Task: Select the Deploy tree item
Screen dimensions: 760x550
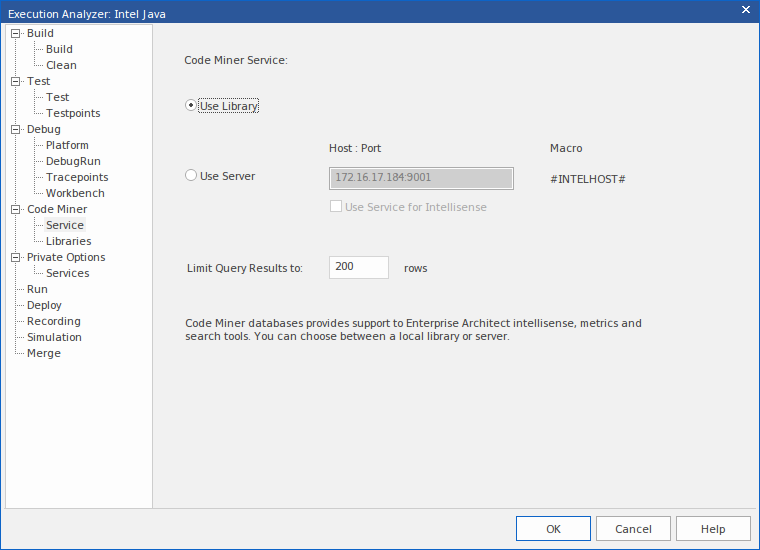Action: 44,305
